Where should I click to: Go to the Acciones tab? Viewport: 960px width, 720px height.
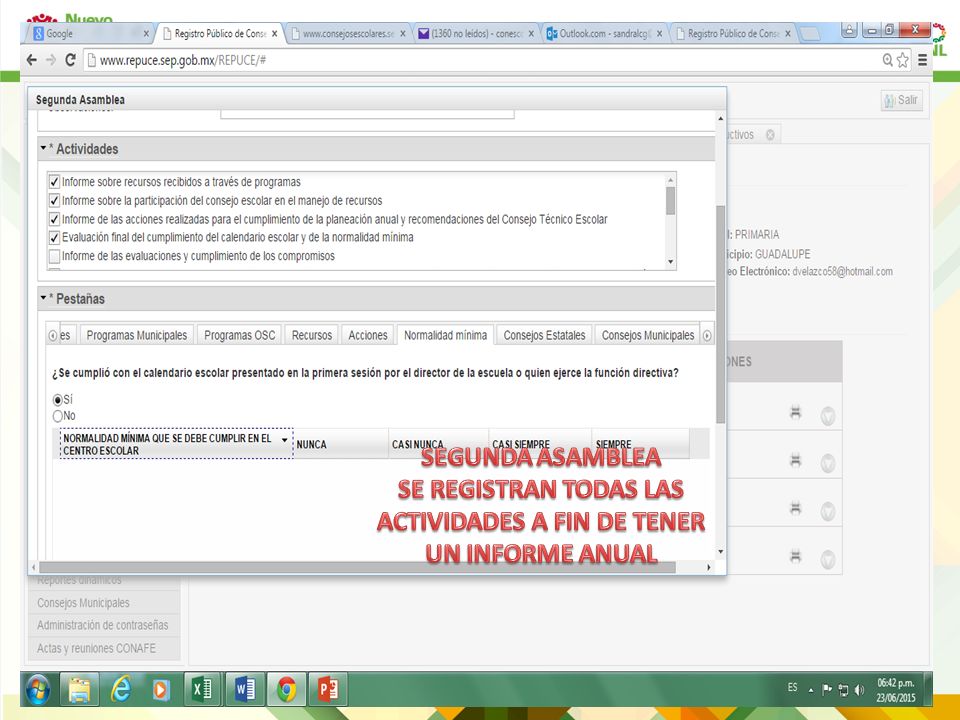(x=367, y=336)
